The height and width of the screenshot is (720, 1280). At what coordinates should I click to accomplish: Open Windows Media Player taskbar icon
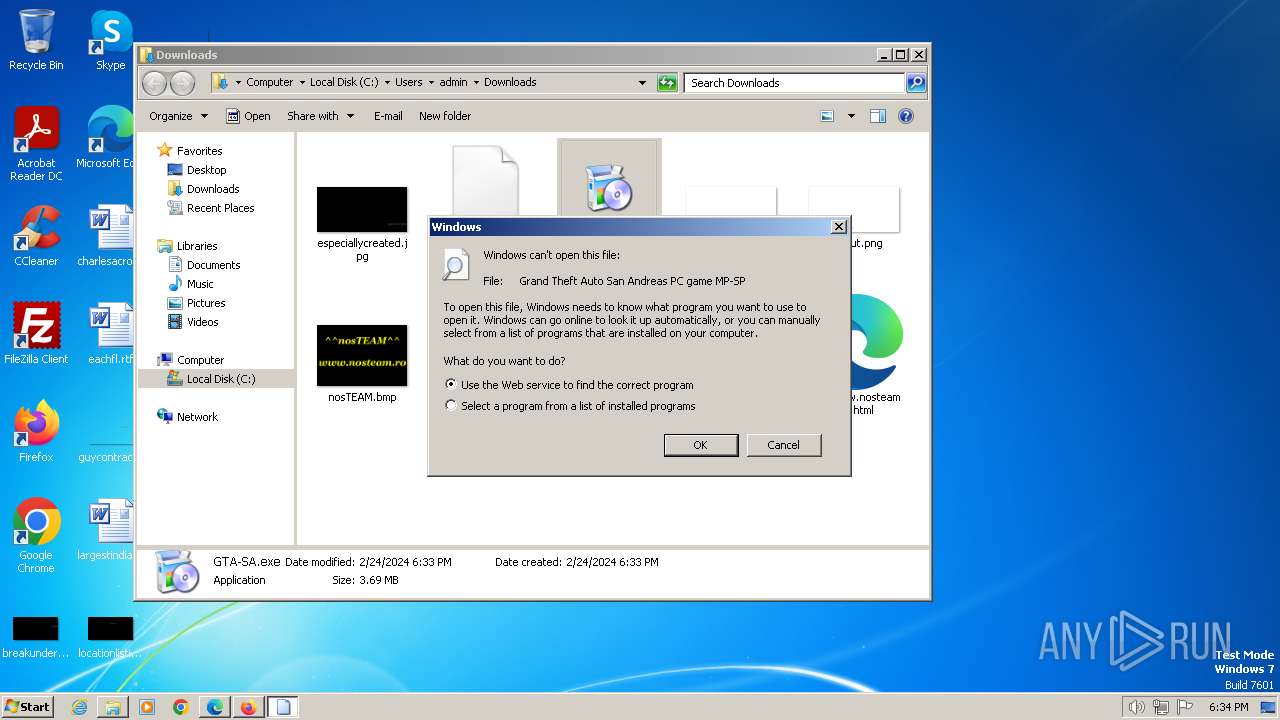(147, 707)
